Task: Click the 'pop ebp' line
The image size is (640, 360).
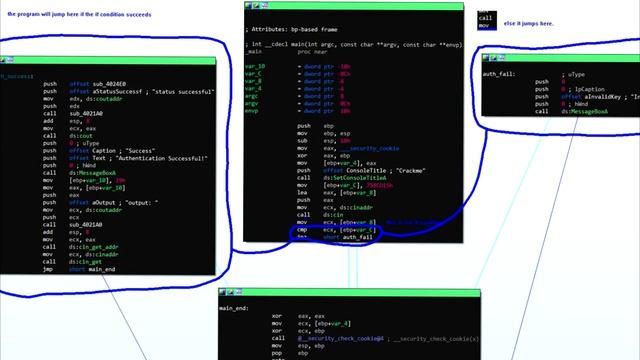Action: (290, 353)
